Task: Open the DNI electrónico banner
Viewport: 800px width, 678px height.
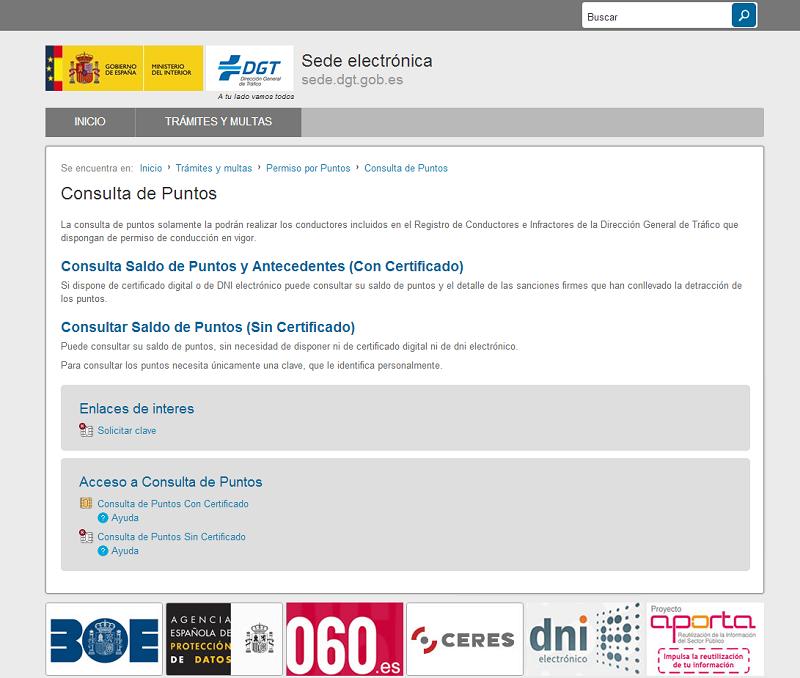Action: (x=584, y=639)
